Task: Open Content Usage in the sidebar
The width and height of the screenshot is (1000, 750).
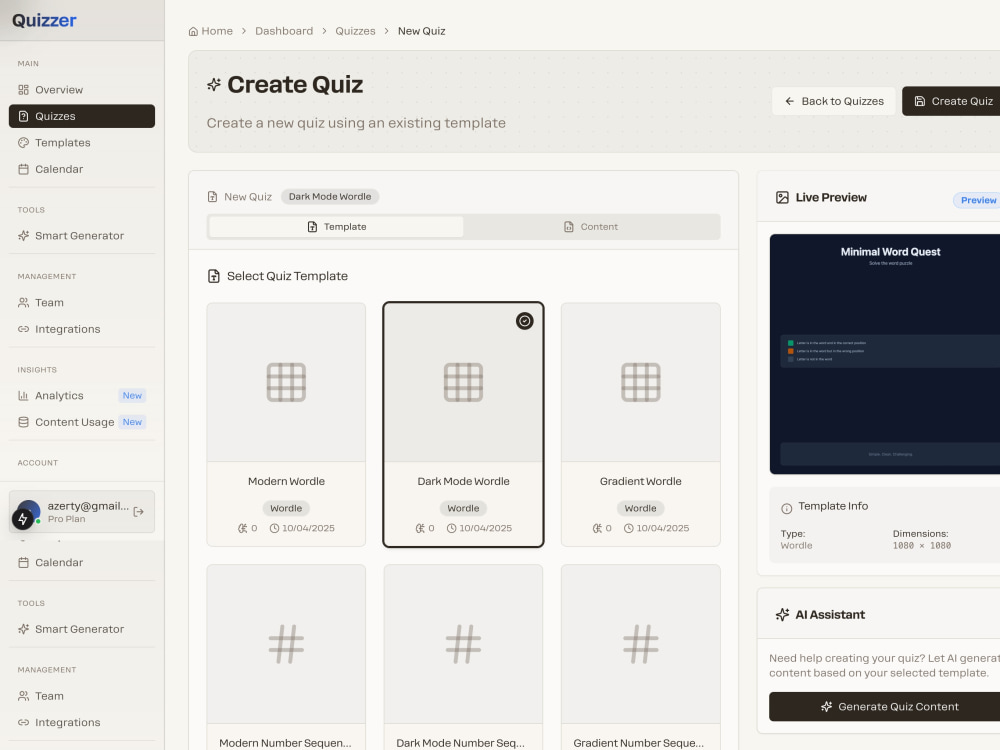Action: 82,422
